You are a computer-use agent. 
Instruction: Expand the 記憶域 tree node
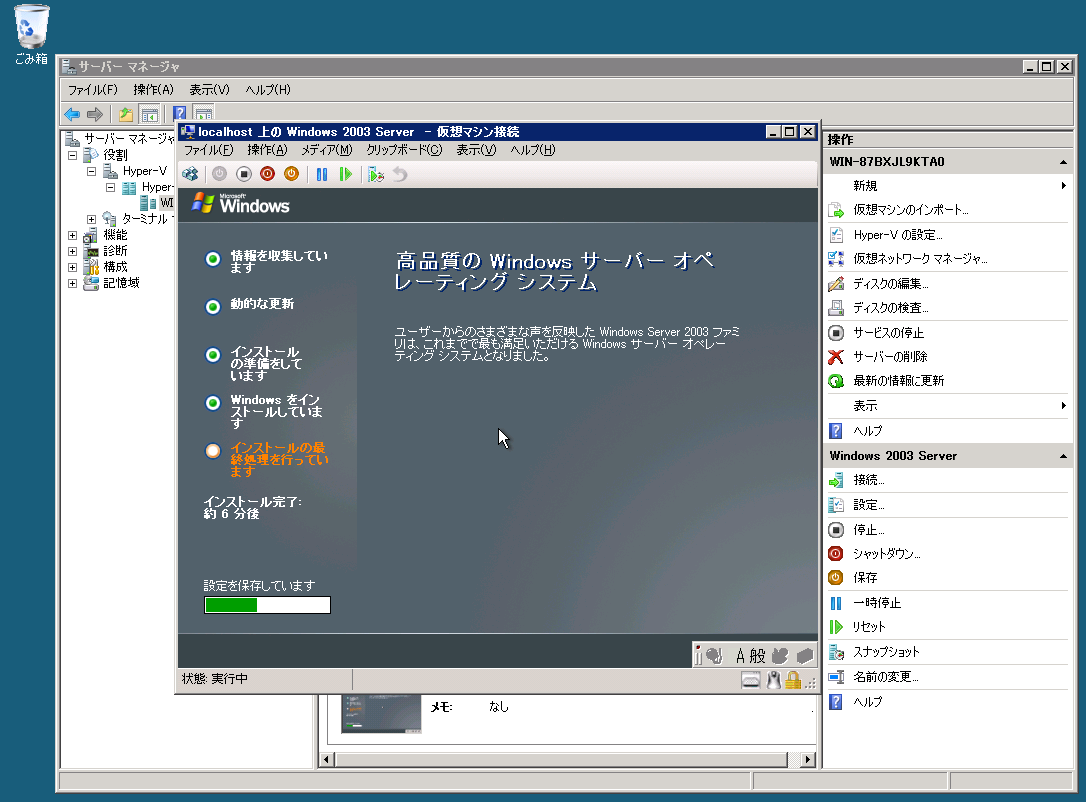tap(72, 283)
